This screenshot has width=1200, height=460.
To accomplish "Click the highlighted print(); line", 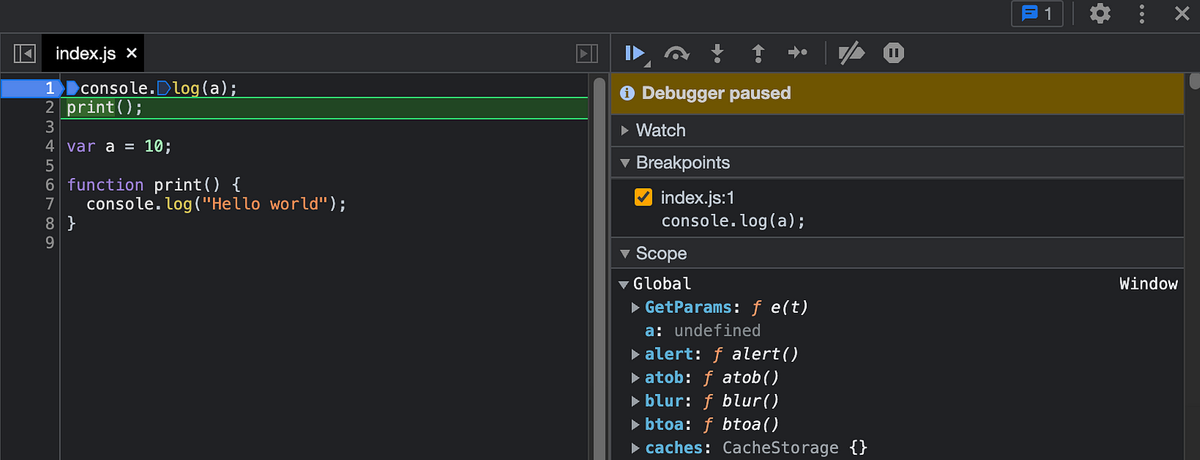I will point(324,108).
